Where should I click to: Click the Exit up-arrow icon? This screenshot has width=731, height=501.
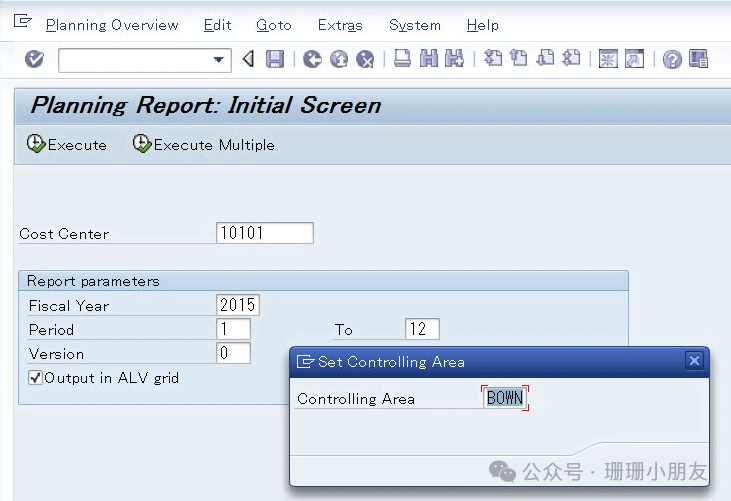pyautogui.click(x=339, y=59)
